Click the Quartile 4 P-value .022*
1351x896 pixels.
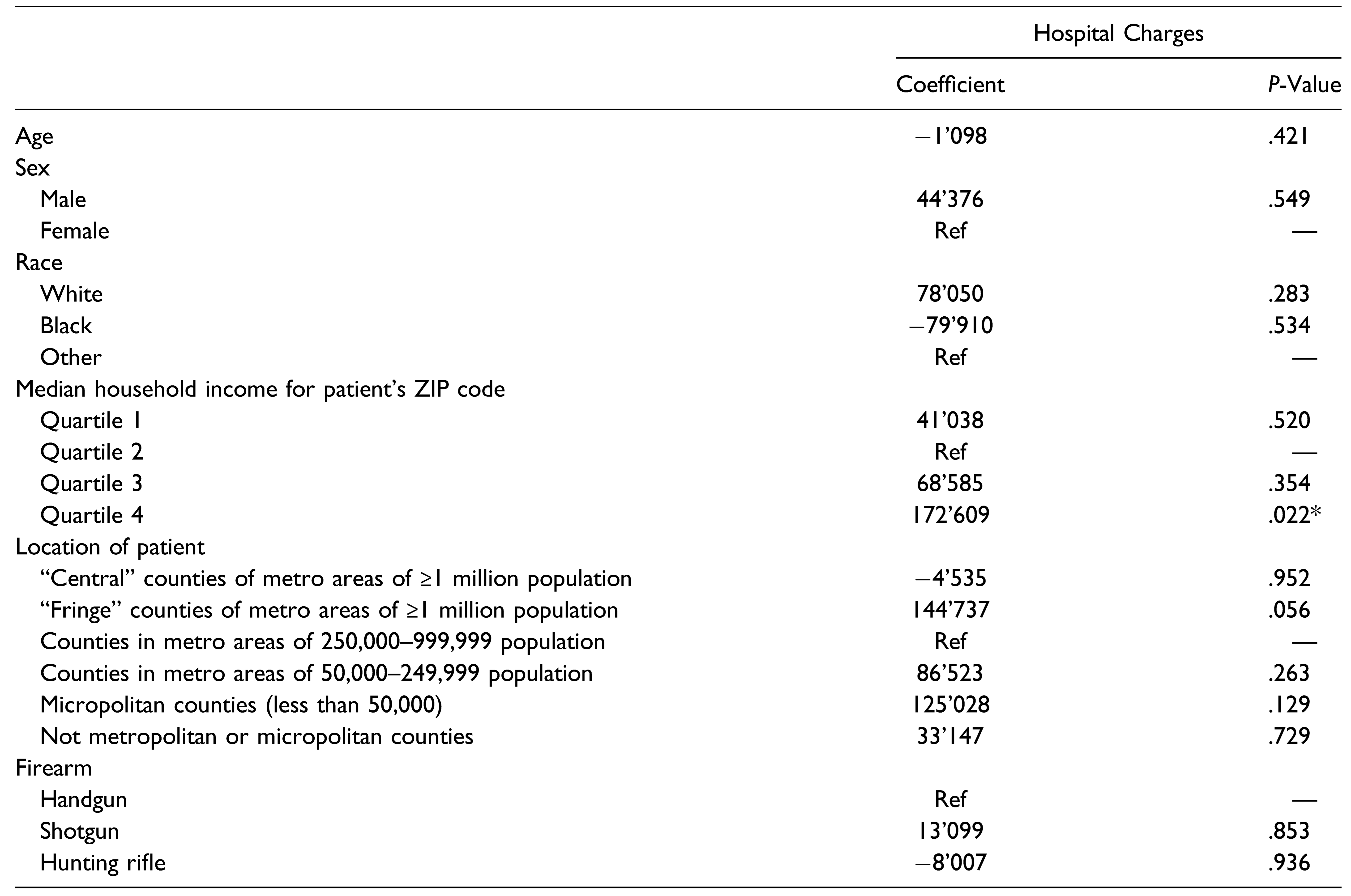point(1293,515)
